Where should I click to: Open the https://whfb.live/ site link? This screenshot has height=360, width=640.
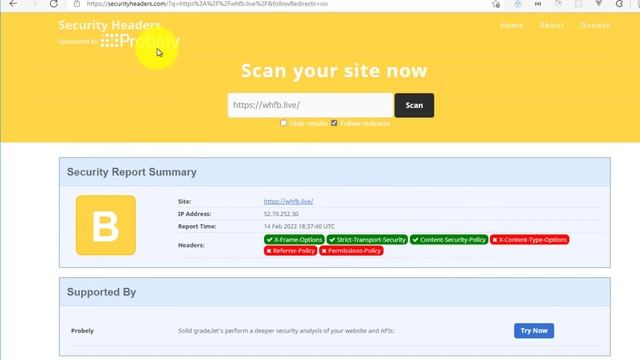pos(288,202)
